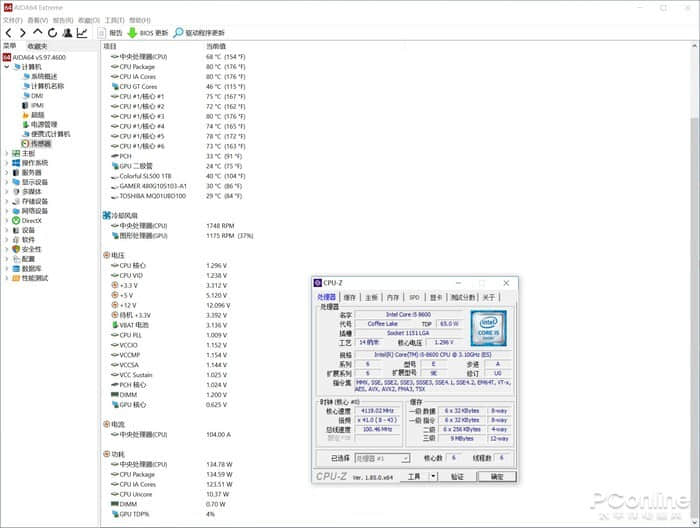Click the 冷却风扇 fan section icon
Image resolution: width=700 pixels, height=528 pixels.
(107, 216)
